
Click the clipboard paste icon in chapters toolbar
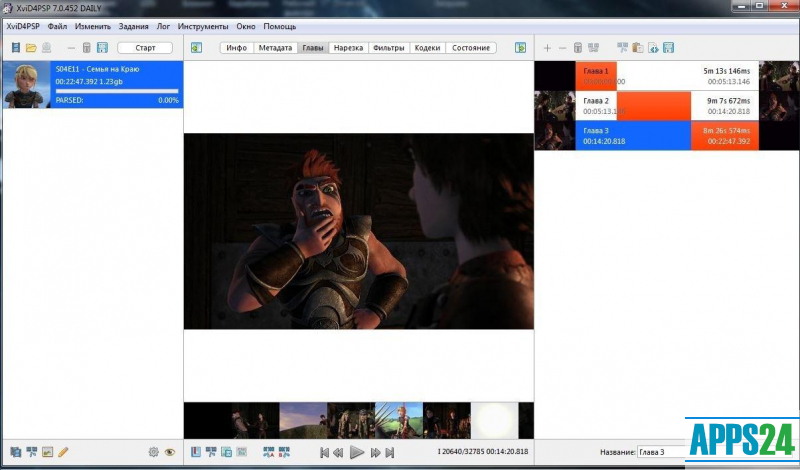638,47
